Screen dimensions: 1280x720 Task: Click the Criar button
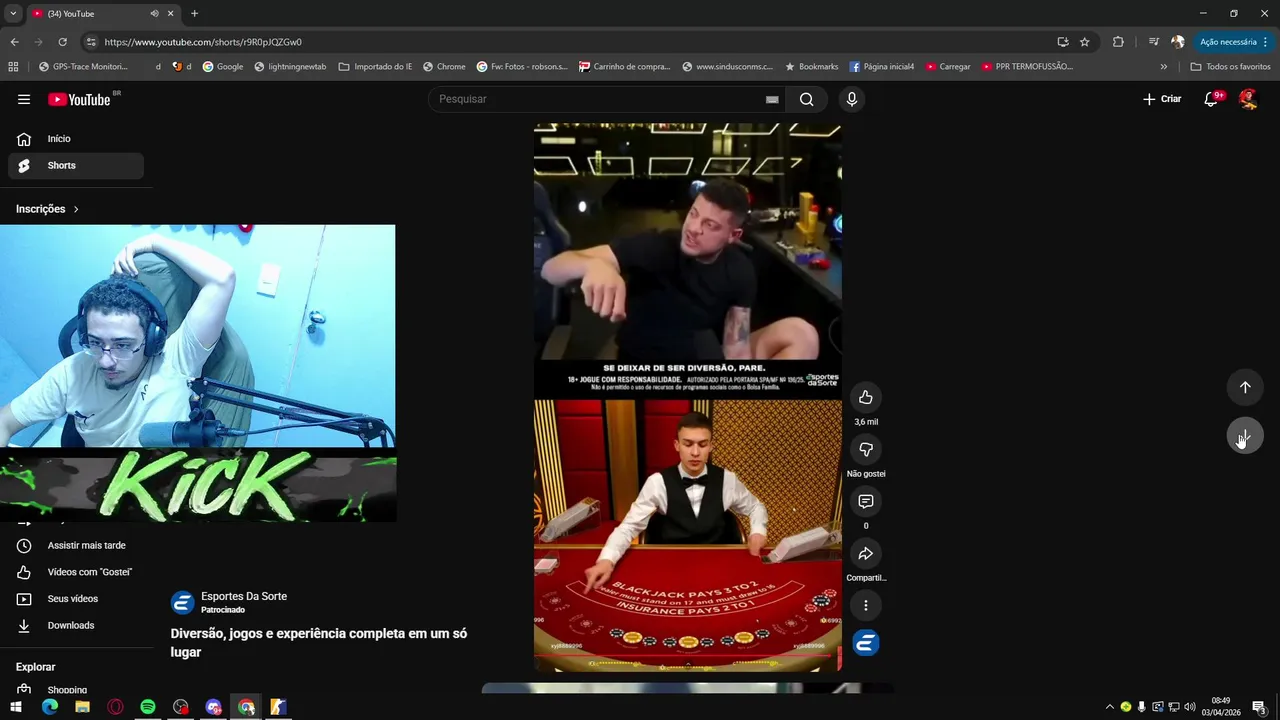pyautogui.click(x=1162, y=99)
